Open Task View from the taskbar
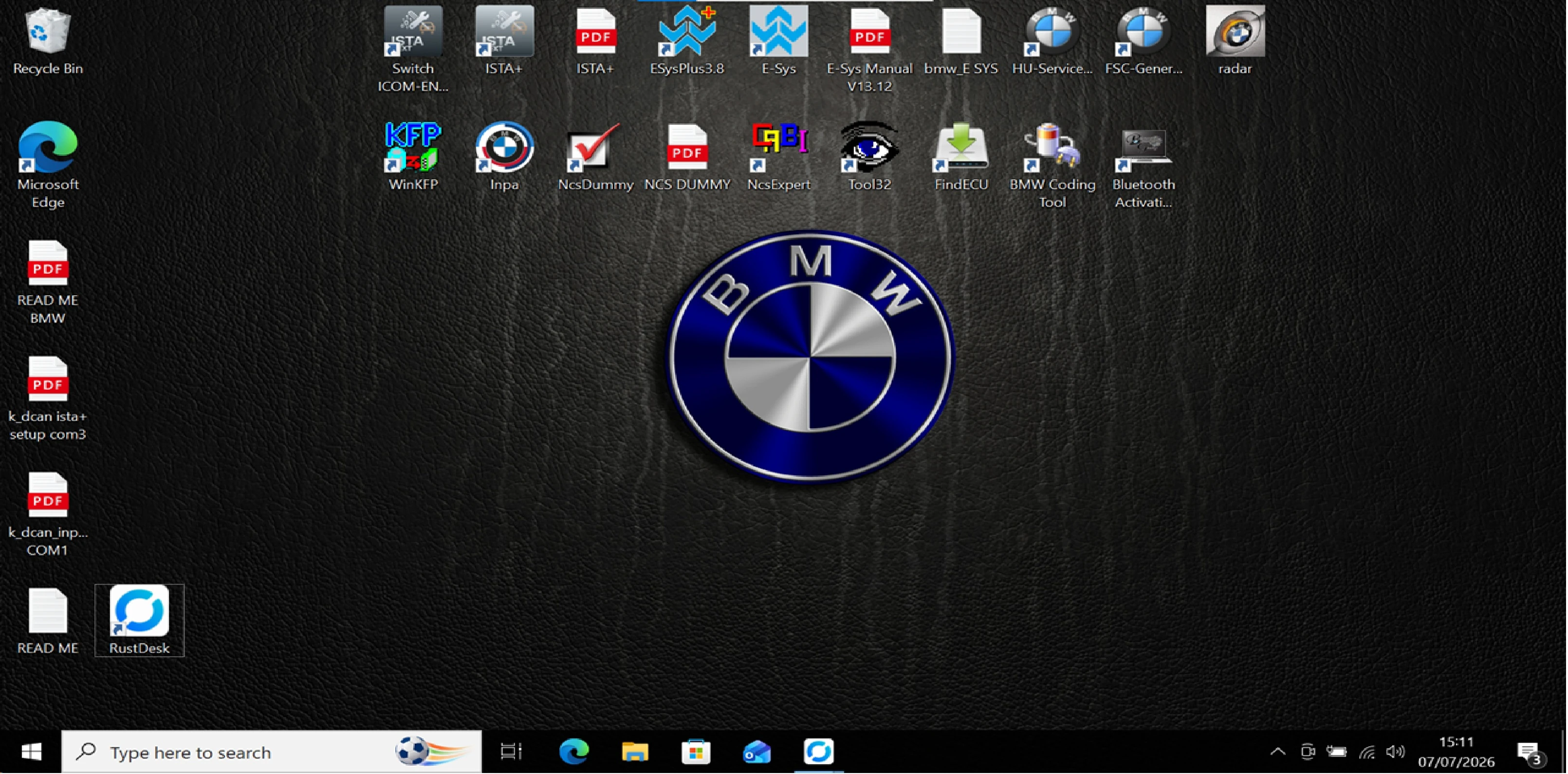This screenshot has height=774, width=1568. click(511, 752)
